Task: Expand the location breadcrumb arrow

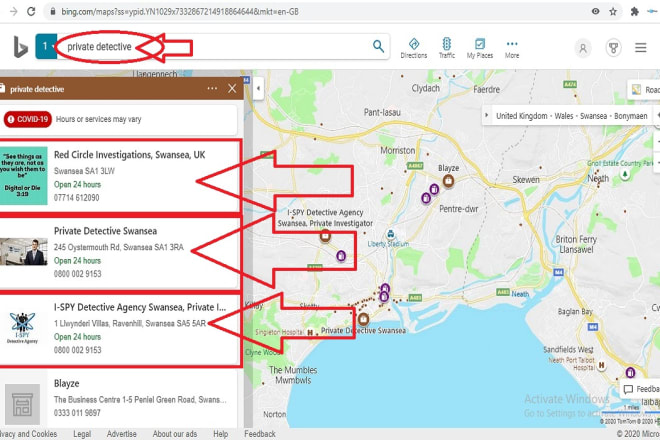Action: tap(487, 115)
